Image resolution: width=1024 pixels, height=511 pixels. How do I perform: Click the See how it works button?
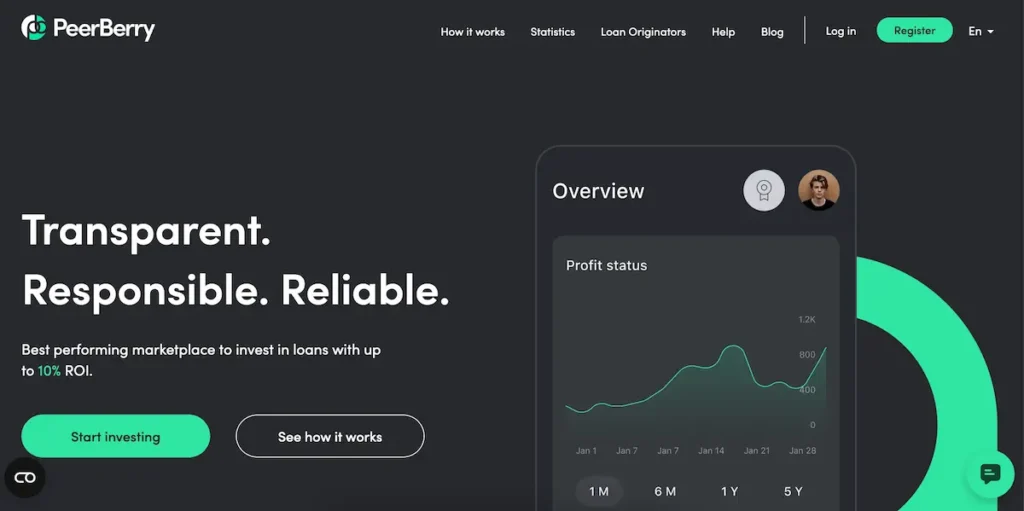330,437
